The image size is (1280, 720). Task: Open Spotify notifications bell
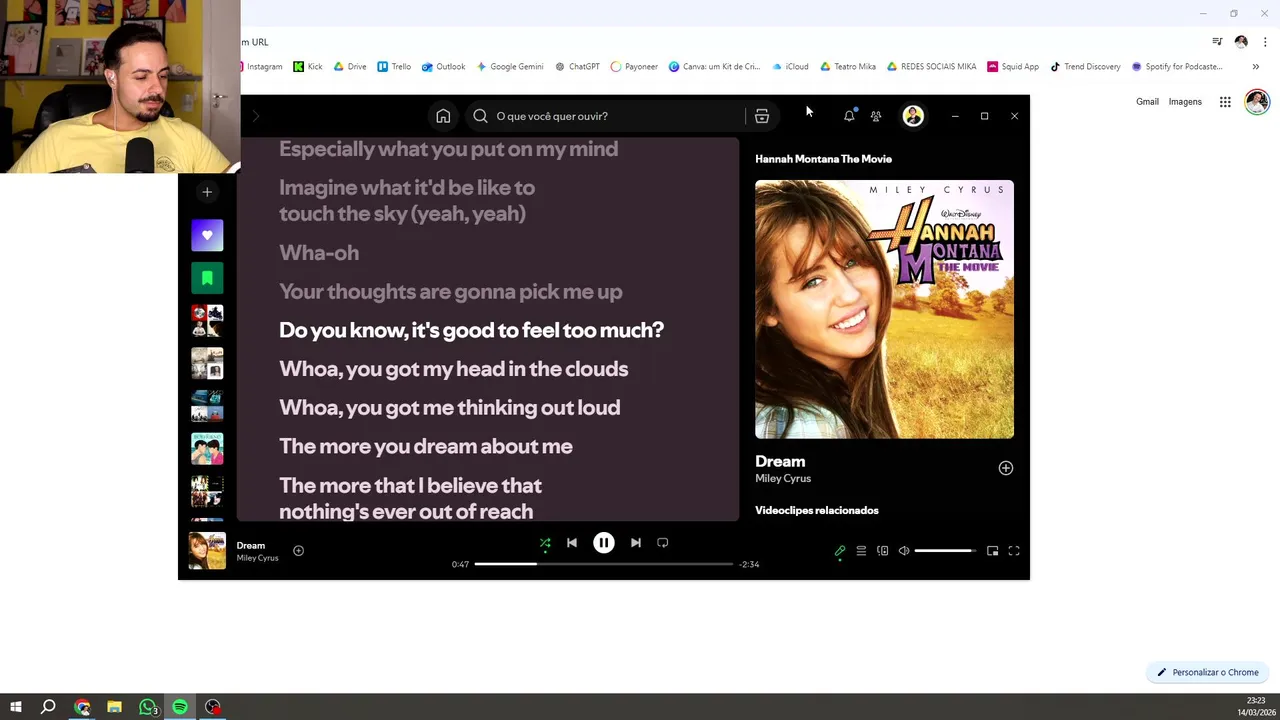pos(849,116)
